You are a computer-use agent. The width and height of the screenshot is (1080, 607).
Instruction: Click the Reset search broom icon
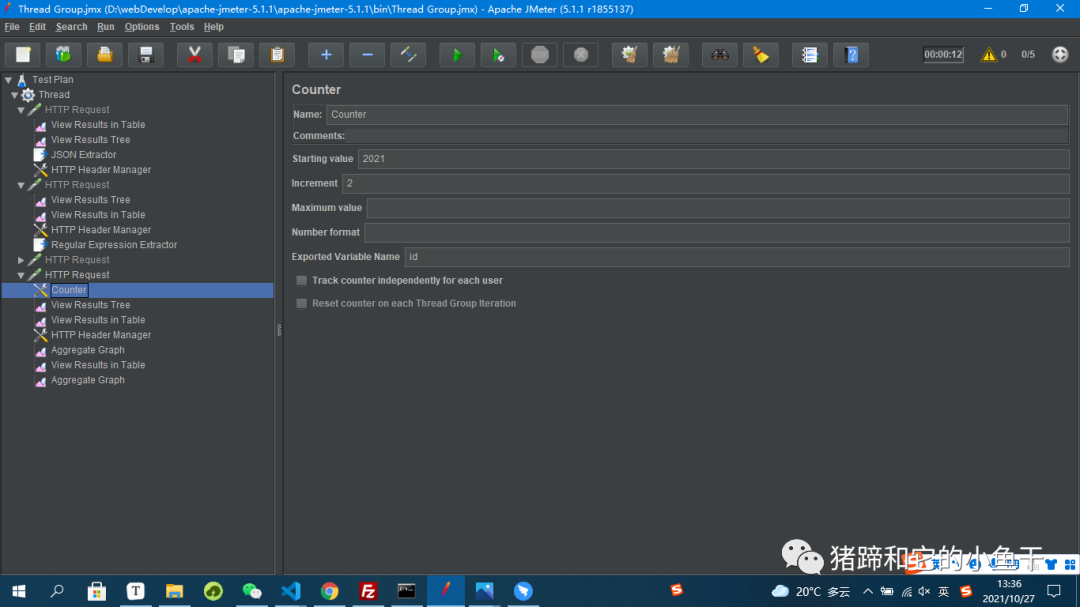(761, 54)
